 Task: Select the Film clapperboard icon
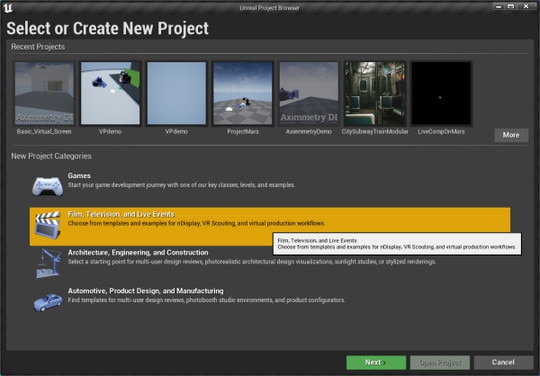click(x=48, y=225)
